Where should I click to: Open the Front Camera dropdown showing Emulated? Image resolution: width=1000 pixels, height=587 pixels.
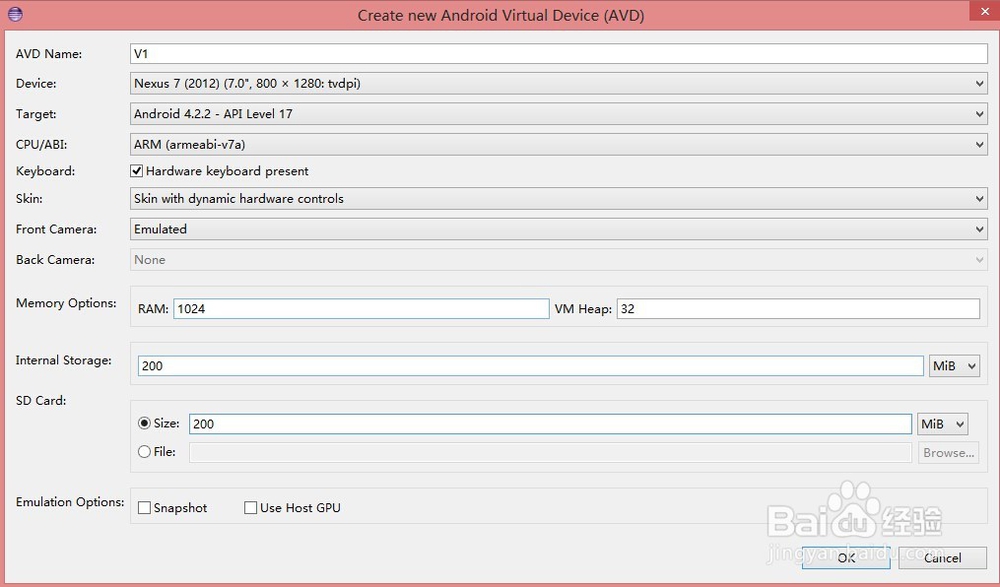[x=559, y=229]
